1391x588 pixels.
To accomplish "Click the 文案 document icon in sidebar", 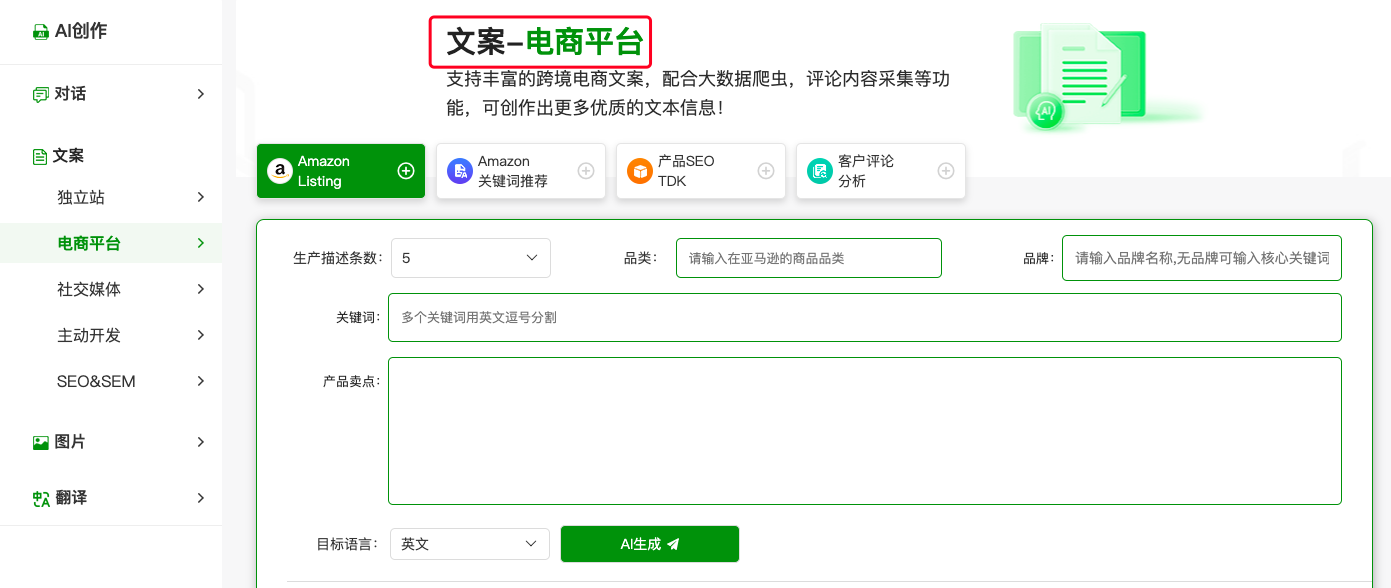I will (x=40, y=156).
